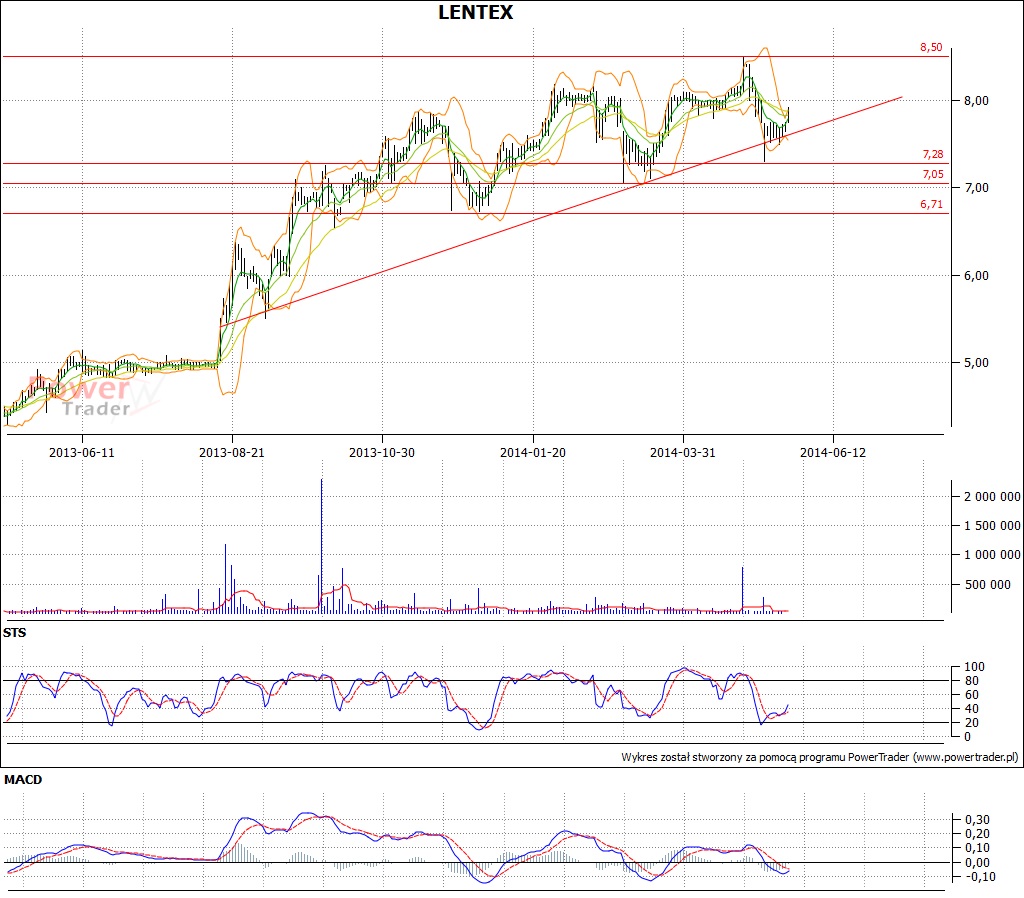Click the 2014-06-12 date label
The image size is (1024, 898).
833,453
